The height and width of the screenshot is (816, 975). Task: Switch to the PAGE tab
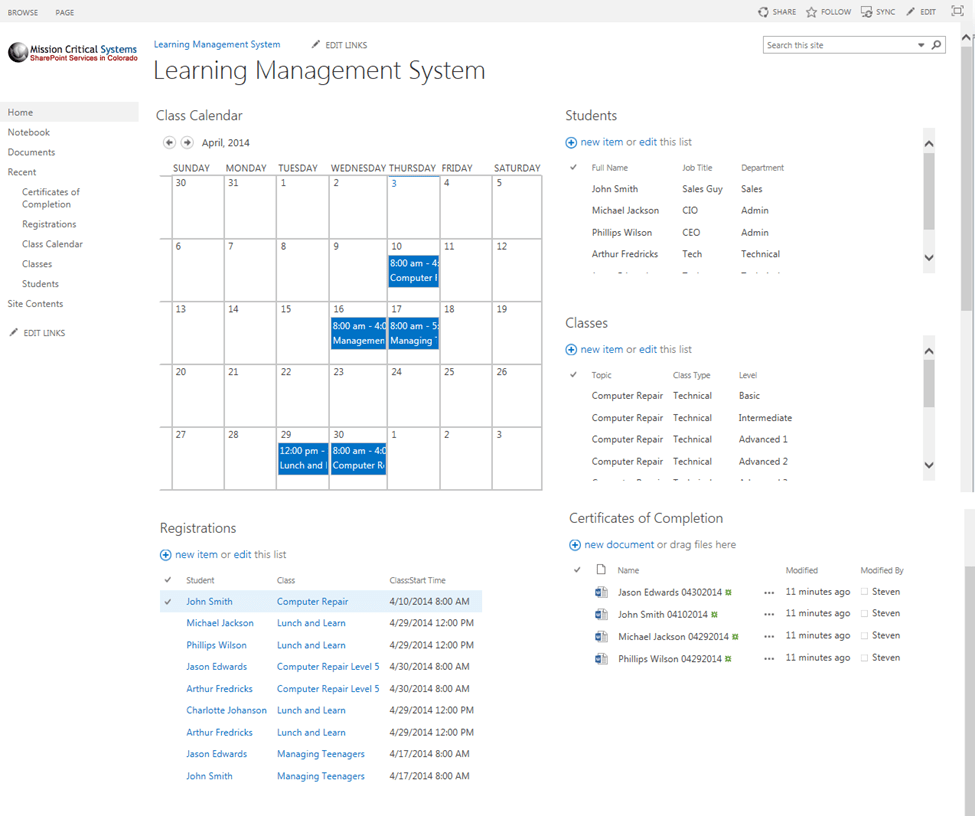(64, 12)
